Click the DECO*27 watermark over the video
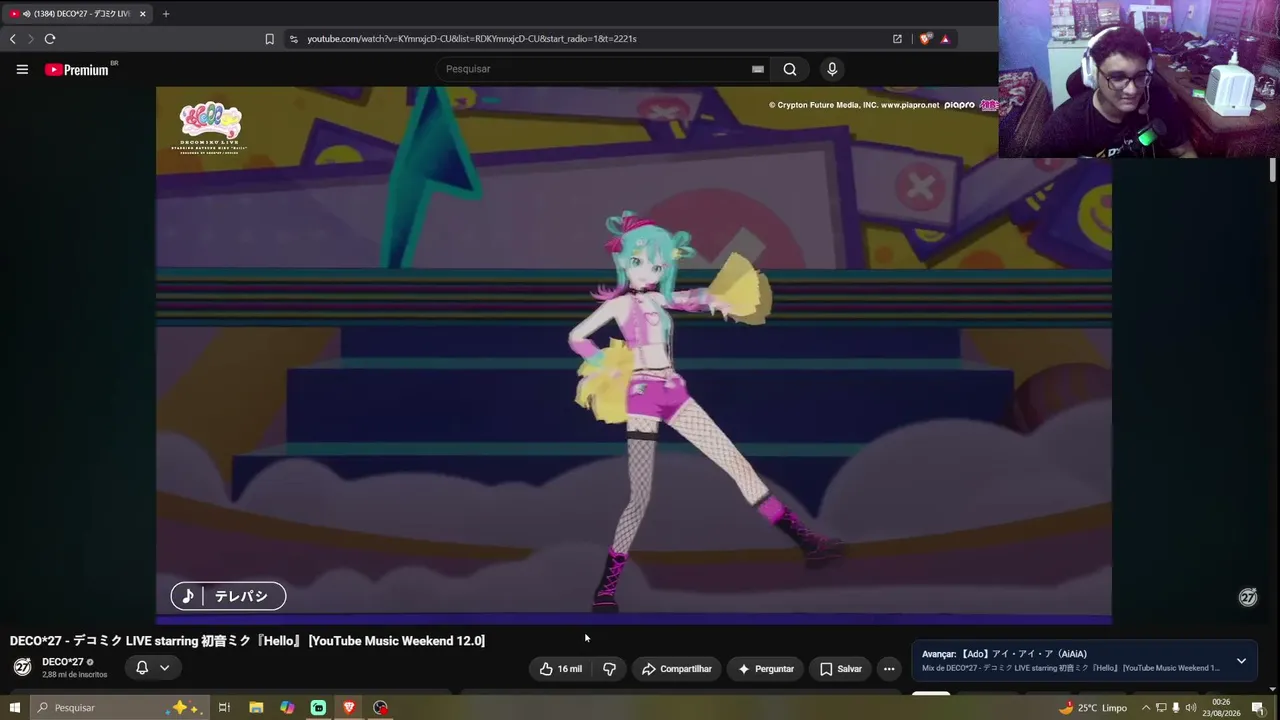Image resolution: width=1280 pixels, height=720 pixels. click(x=1248, y=597)
